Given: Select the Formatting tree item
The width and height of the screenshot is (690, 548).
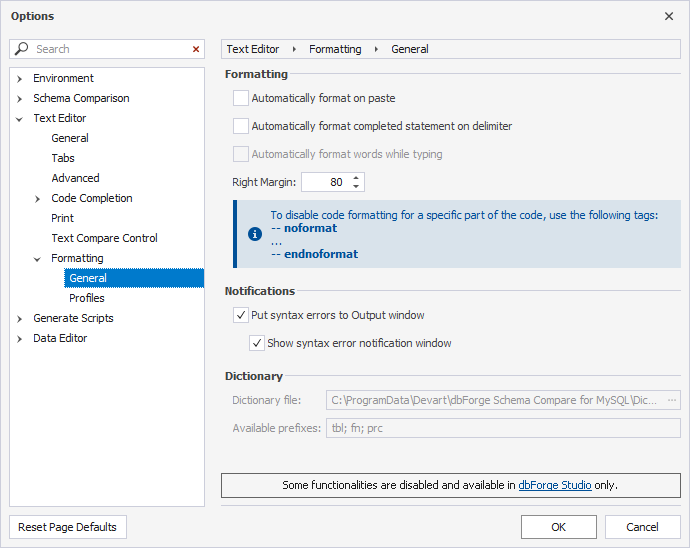Looking at the screenshot, I should point(77,258).
